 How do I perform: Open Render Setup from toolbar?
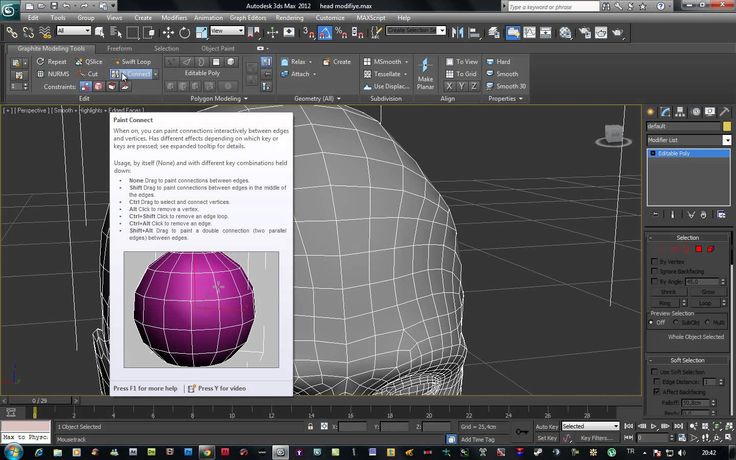(x=584, y=32)
